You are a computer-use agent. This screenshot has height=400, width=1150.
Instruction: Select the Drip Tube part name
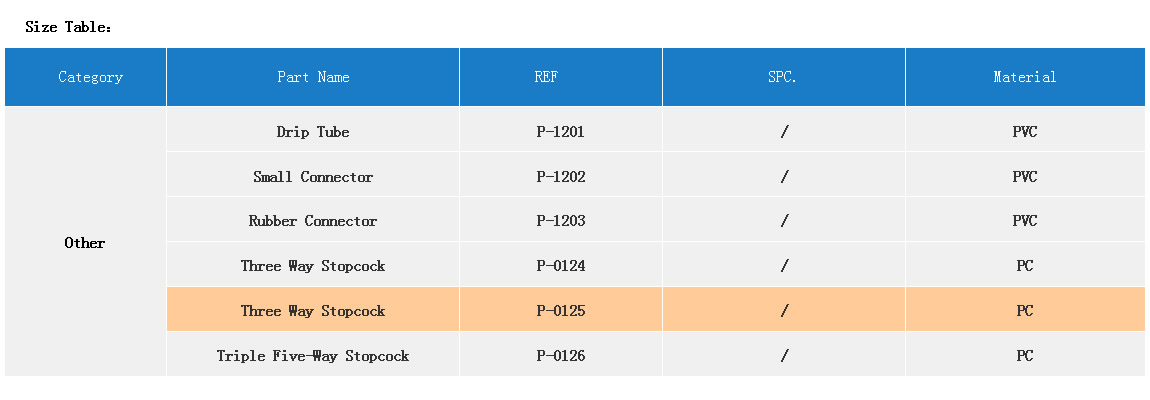pos(313,132)
